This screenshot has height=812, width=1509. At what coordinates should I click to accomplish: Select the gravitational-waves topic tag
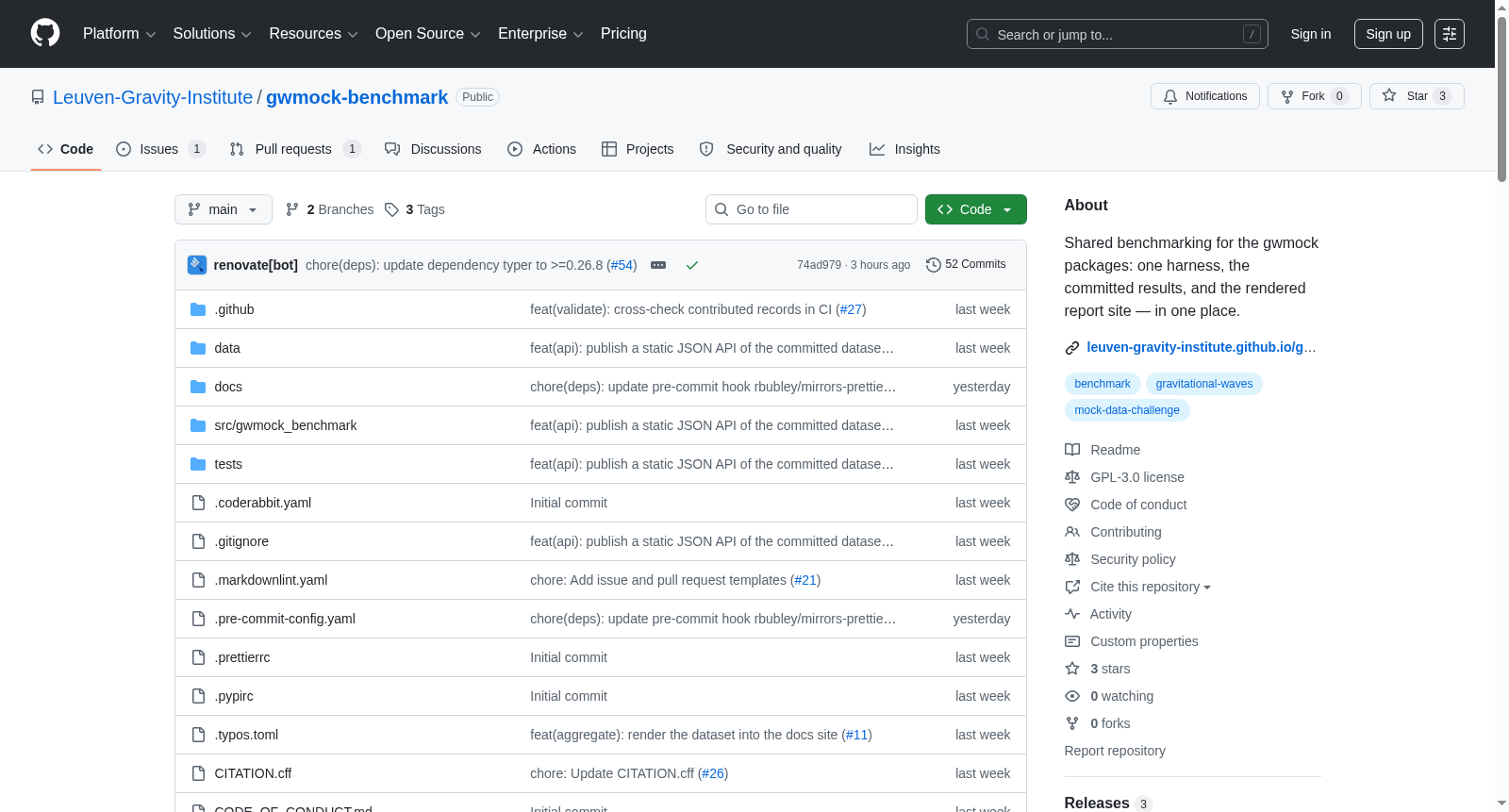pyautogui.click(x=1204, y=384)
